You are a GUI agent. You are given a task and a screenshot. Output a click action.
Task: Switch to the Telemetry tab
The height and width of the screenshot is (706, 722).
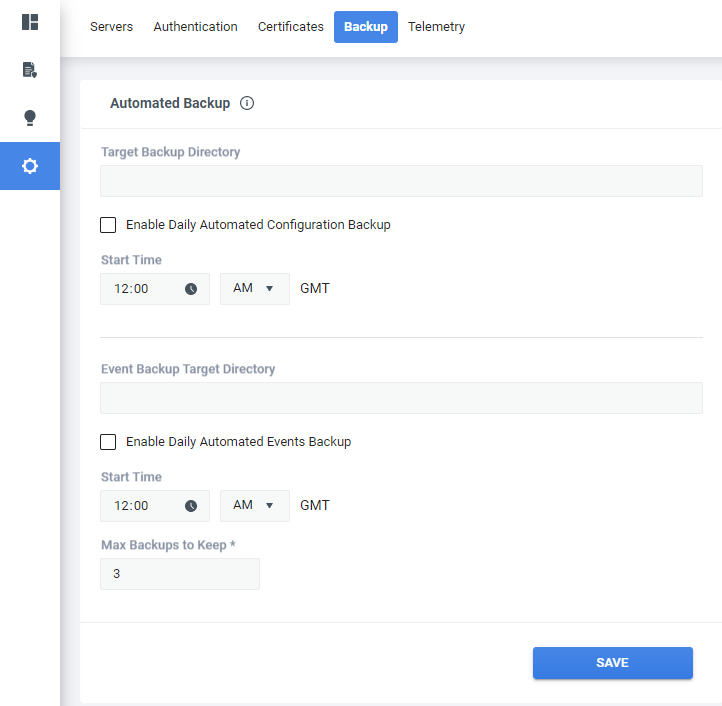pyautogui.click(x=436, y=27)
